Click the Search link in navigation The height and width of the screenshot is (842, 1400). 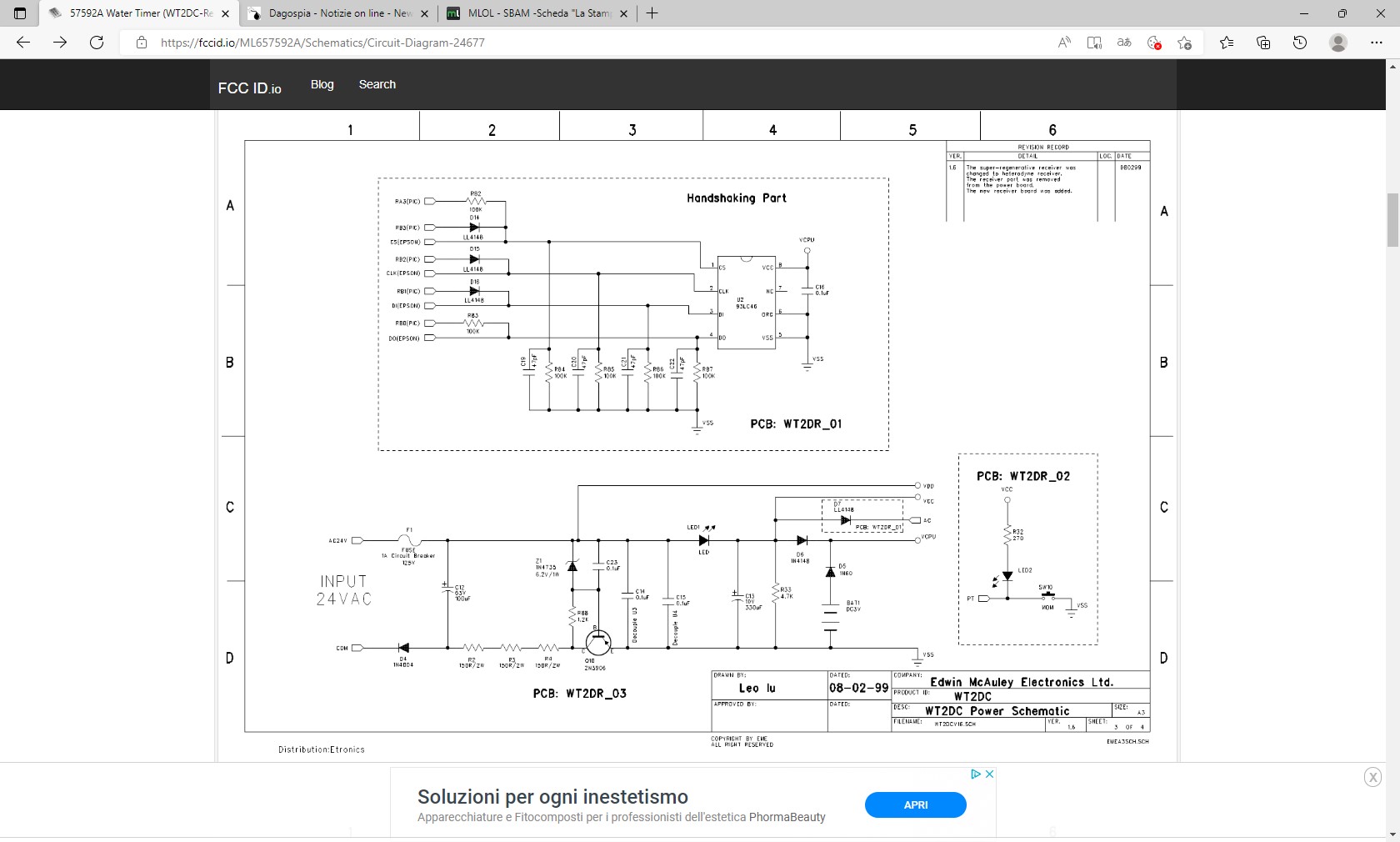tap(377, 84)
